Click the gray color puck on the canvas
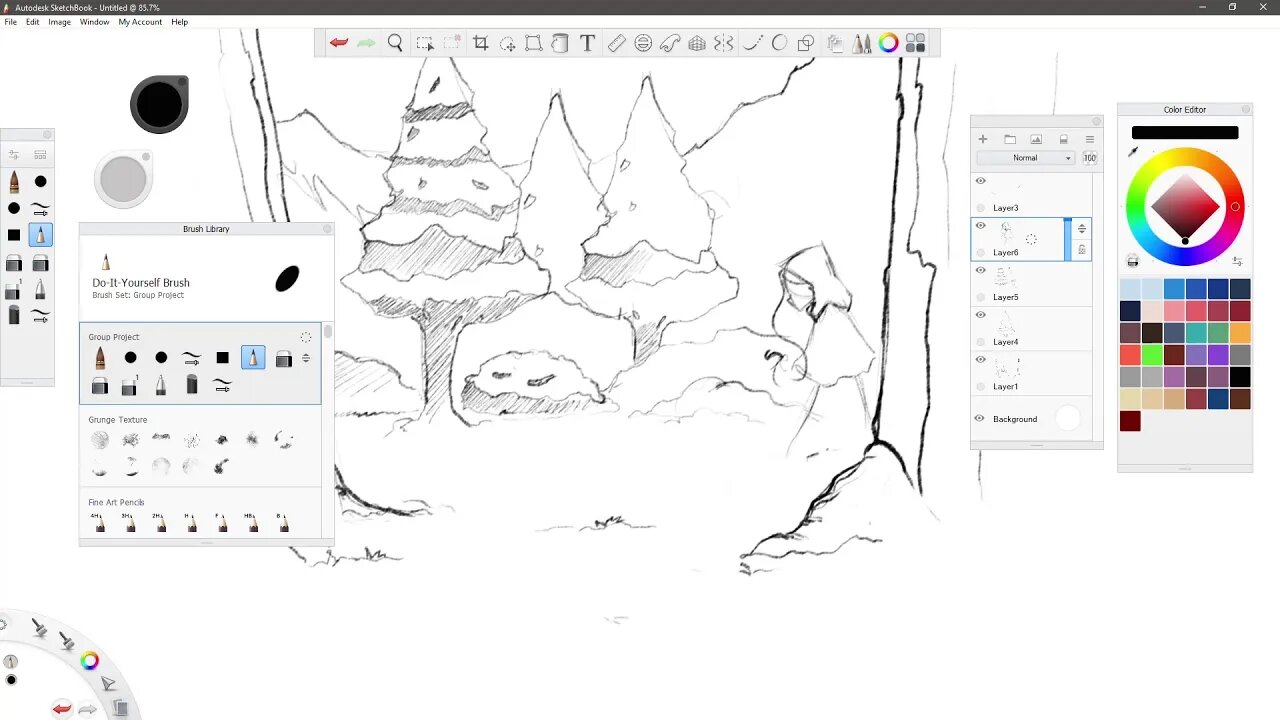Image resolution: width=1280 pixels, height=720 pixels. [123, 180]
